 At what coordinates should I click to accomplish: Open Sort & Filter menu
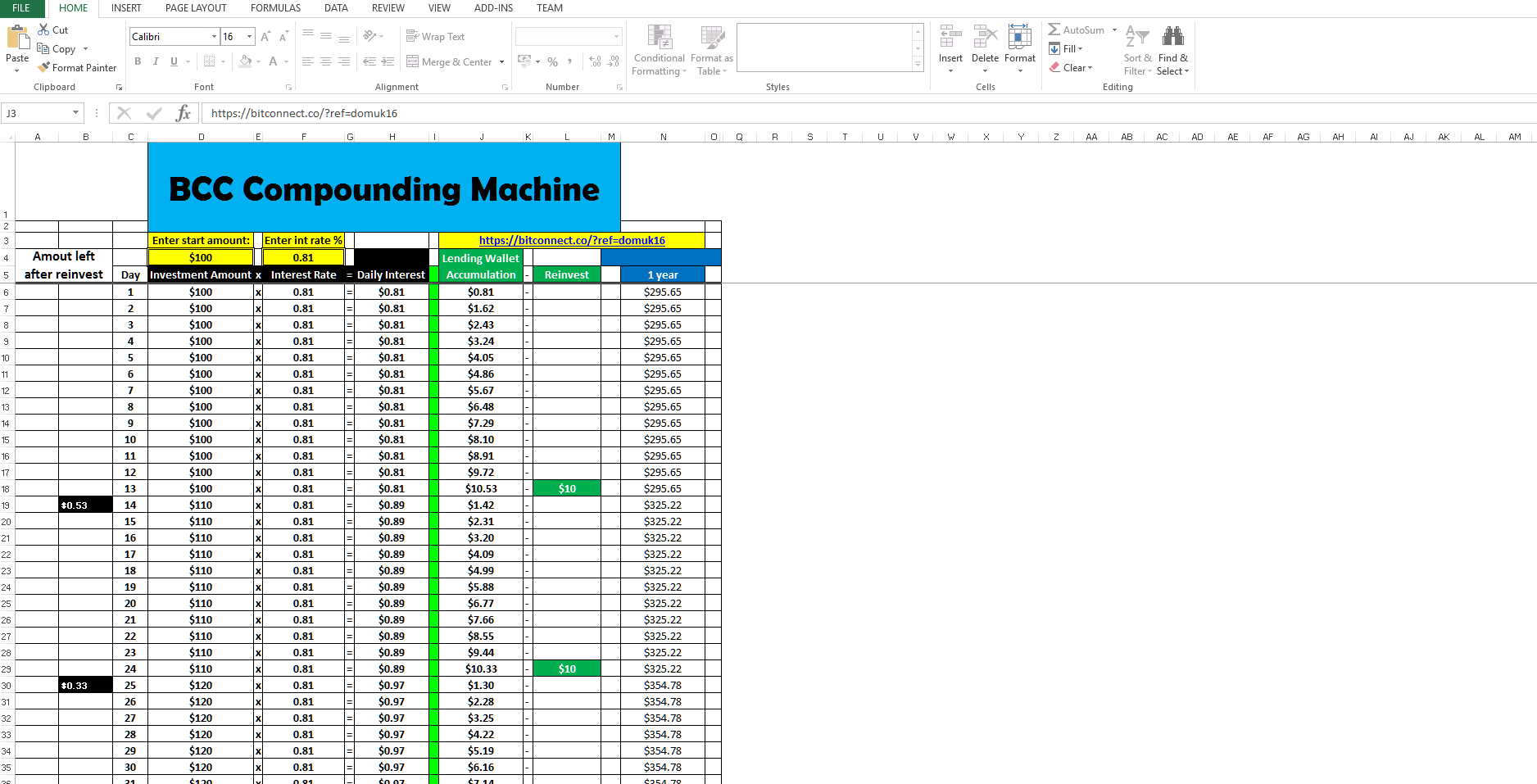pos(1137,51)
